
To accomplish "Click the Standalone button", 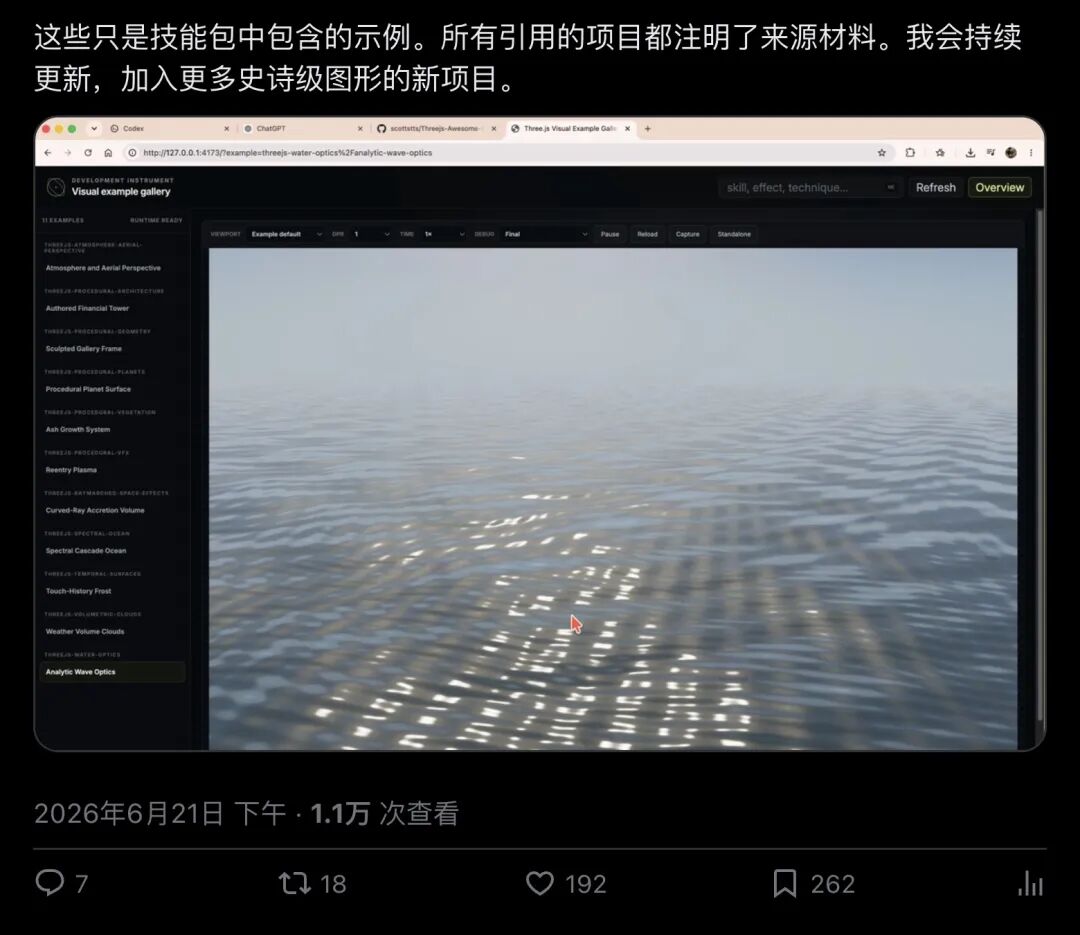I will [734, 234].
